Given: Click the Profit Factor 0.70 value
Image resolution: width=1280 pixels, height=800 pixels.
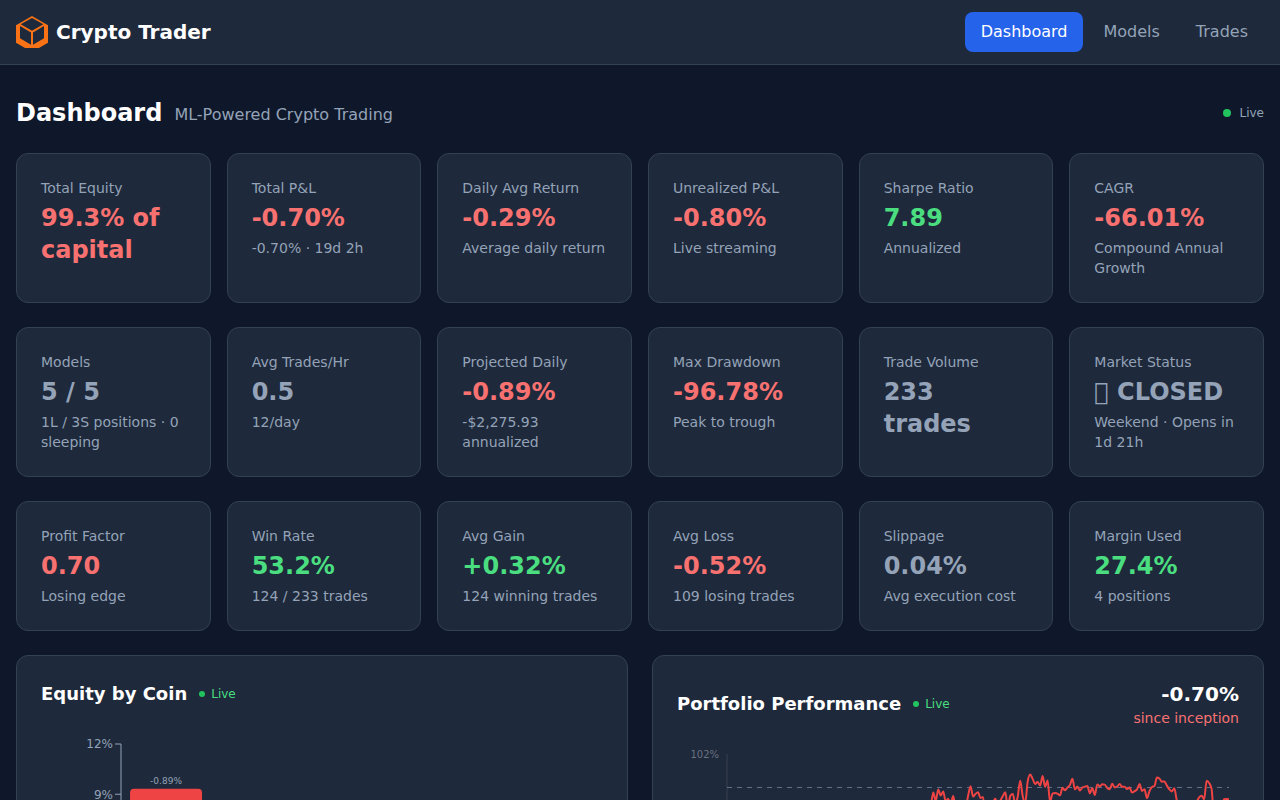Looking at the screenshot, I should point(70,566).
